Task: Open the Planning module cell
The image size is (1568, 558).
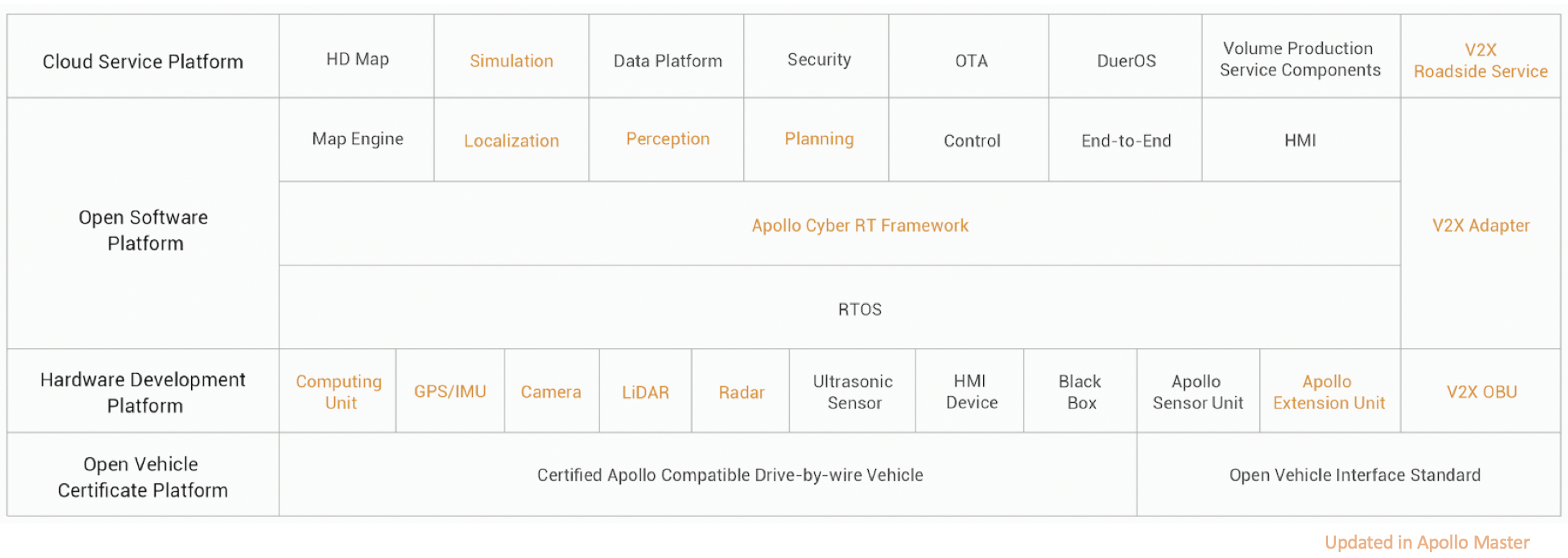Action: [818, 139]
